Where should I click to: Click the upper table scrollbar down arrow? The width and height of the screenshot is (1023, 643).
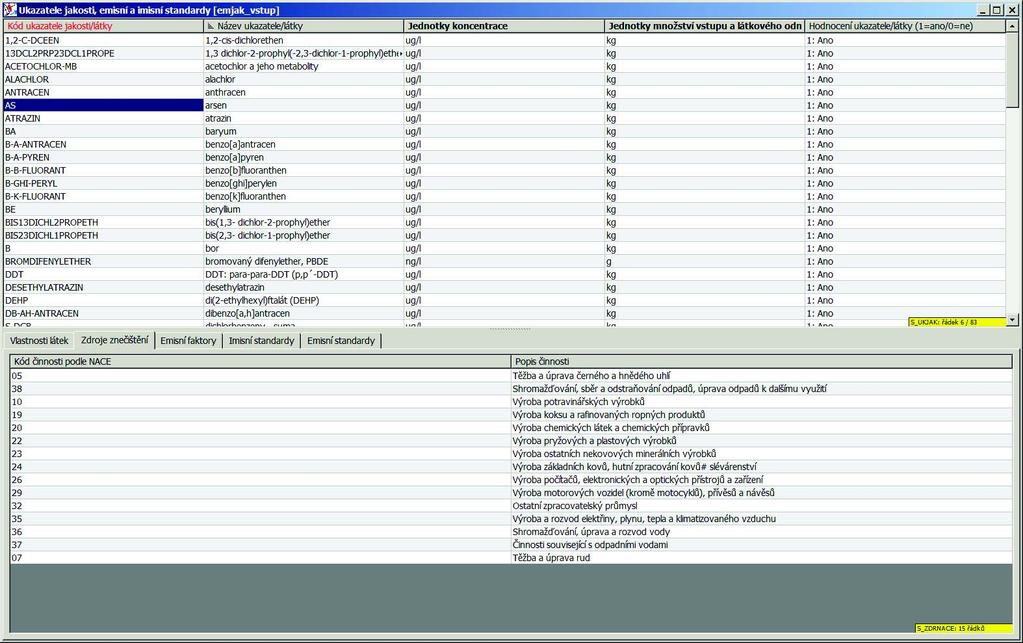(1012, 320)
